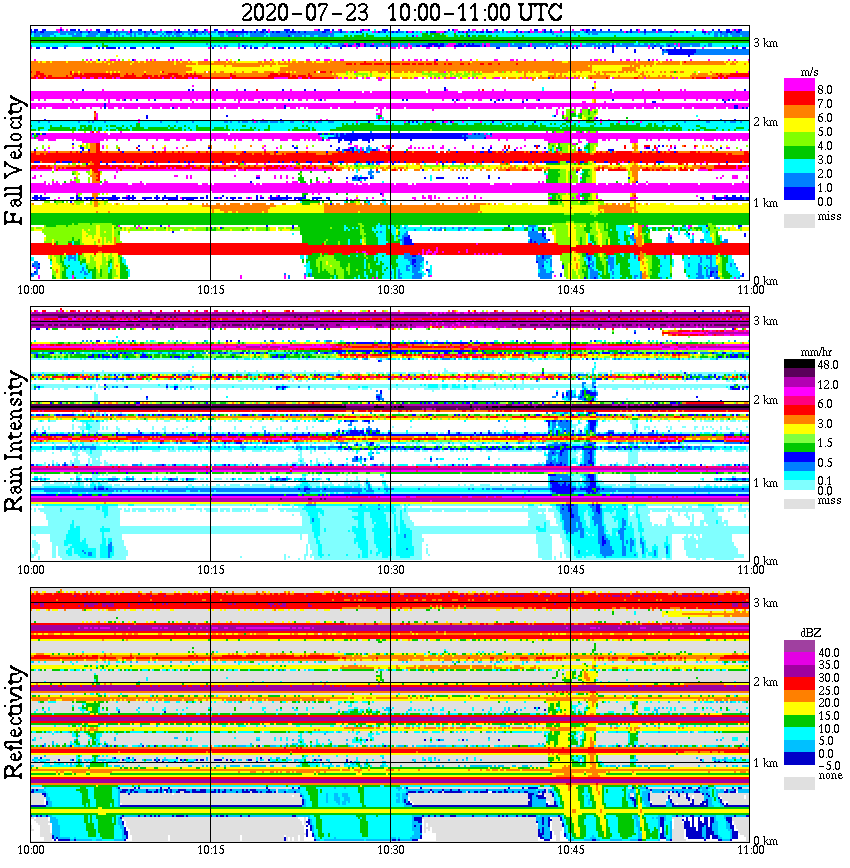Select the dark blue swatch in the dBZ legend
The image size is (850, 868).
(x=799, y=758)
